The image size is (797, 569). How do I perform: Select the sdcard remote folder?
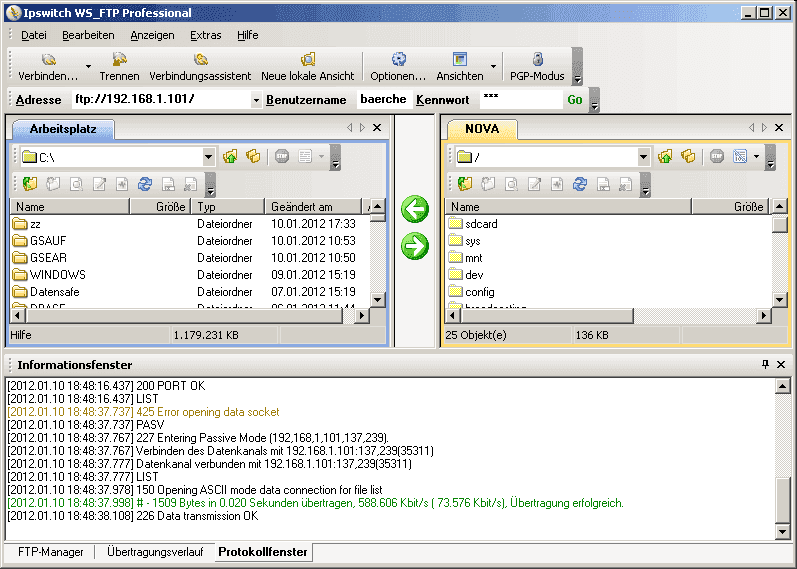pos(473,224)
